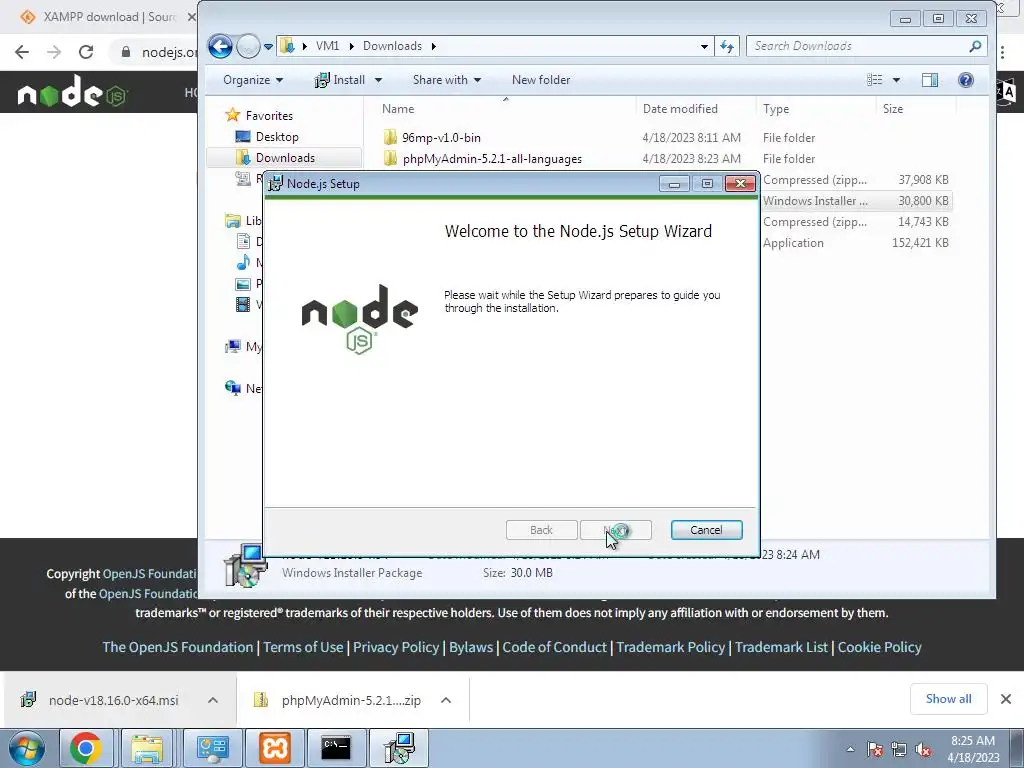This screenshot has height=768, width=1024.
Task: Click the XAMPP icon in the taskbar
Action: (275, 748)
